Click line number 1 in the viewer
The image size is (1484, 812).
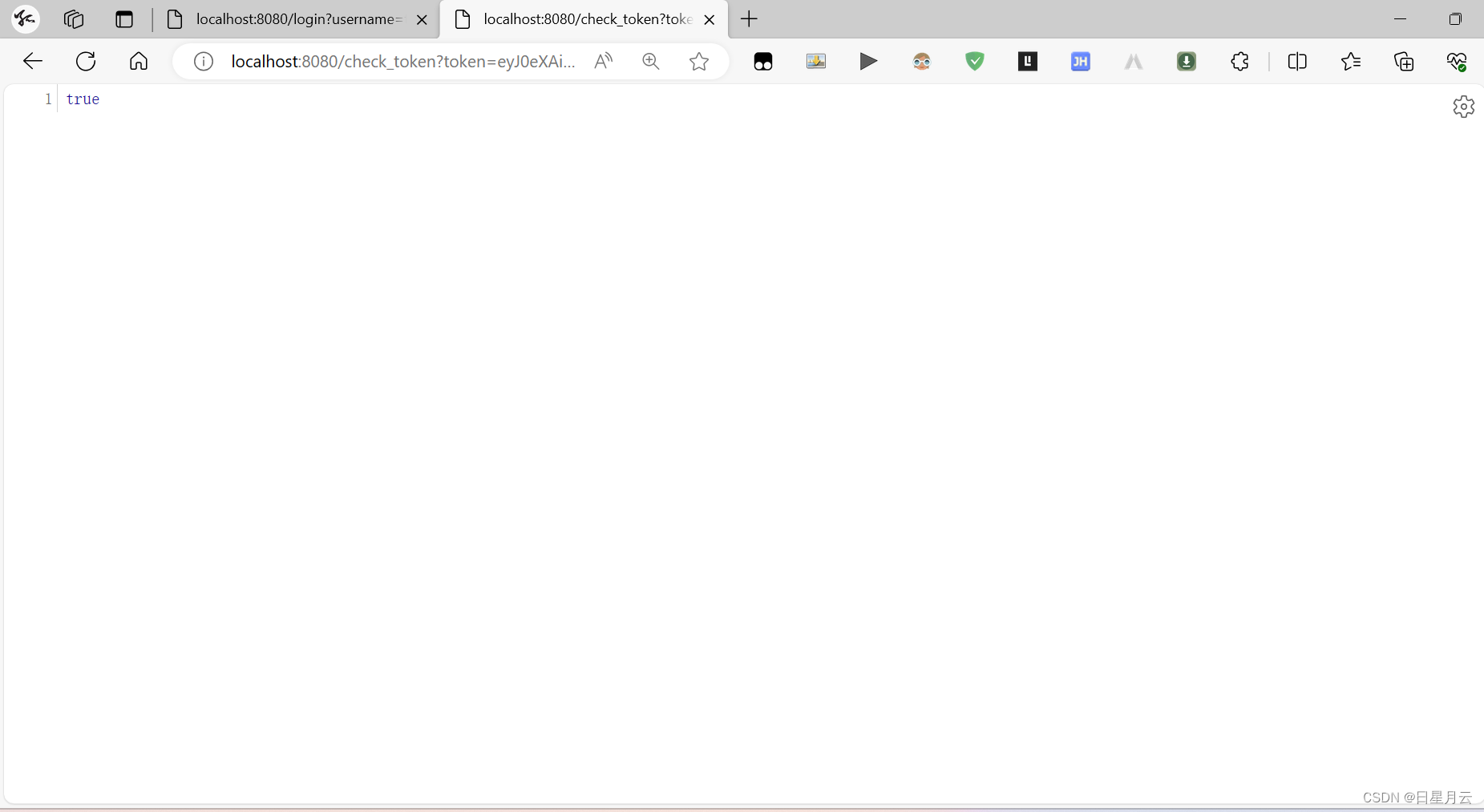coord(48,99)
